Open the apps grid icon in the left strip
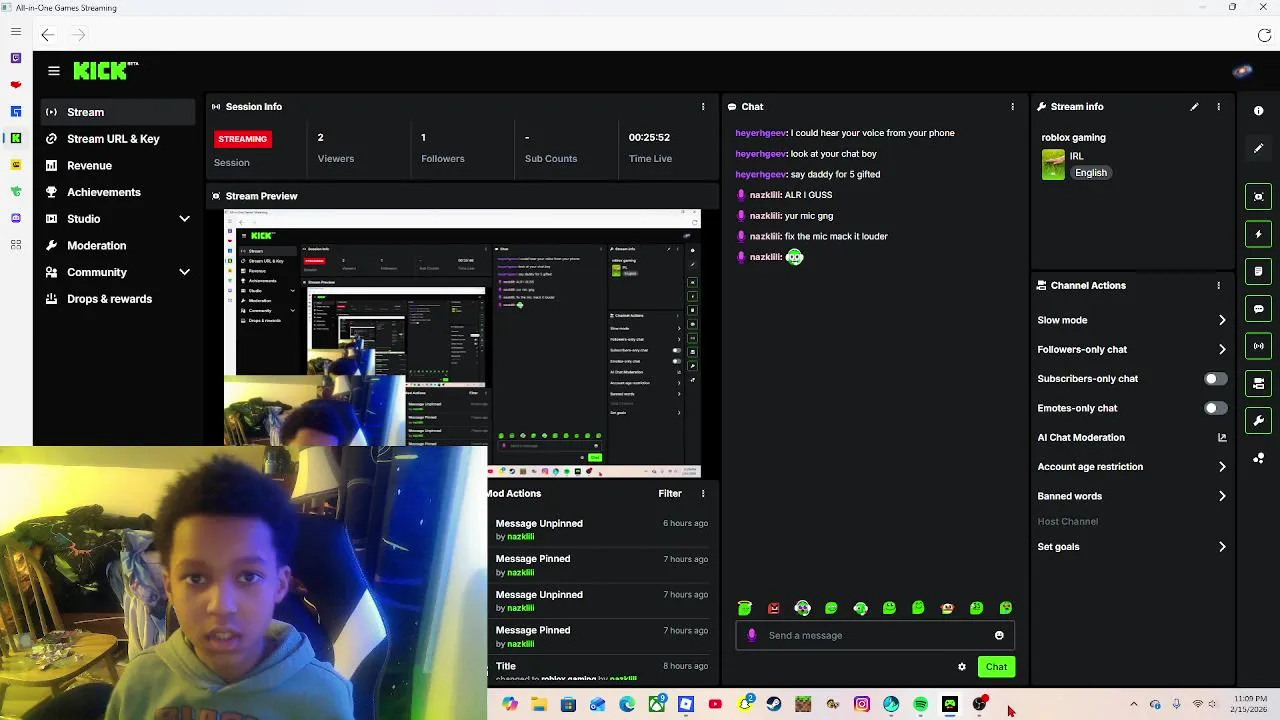 click(x=15, y=245)
